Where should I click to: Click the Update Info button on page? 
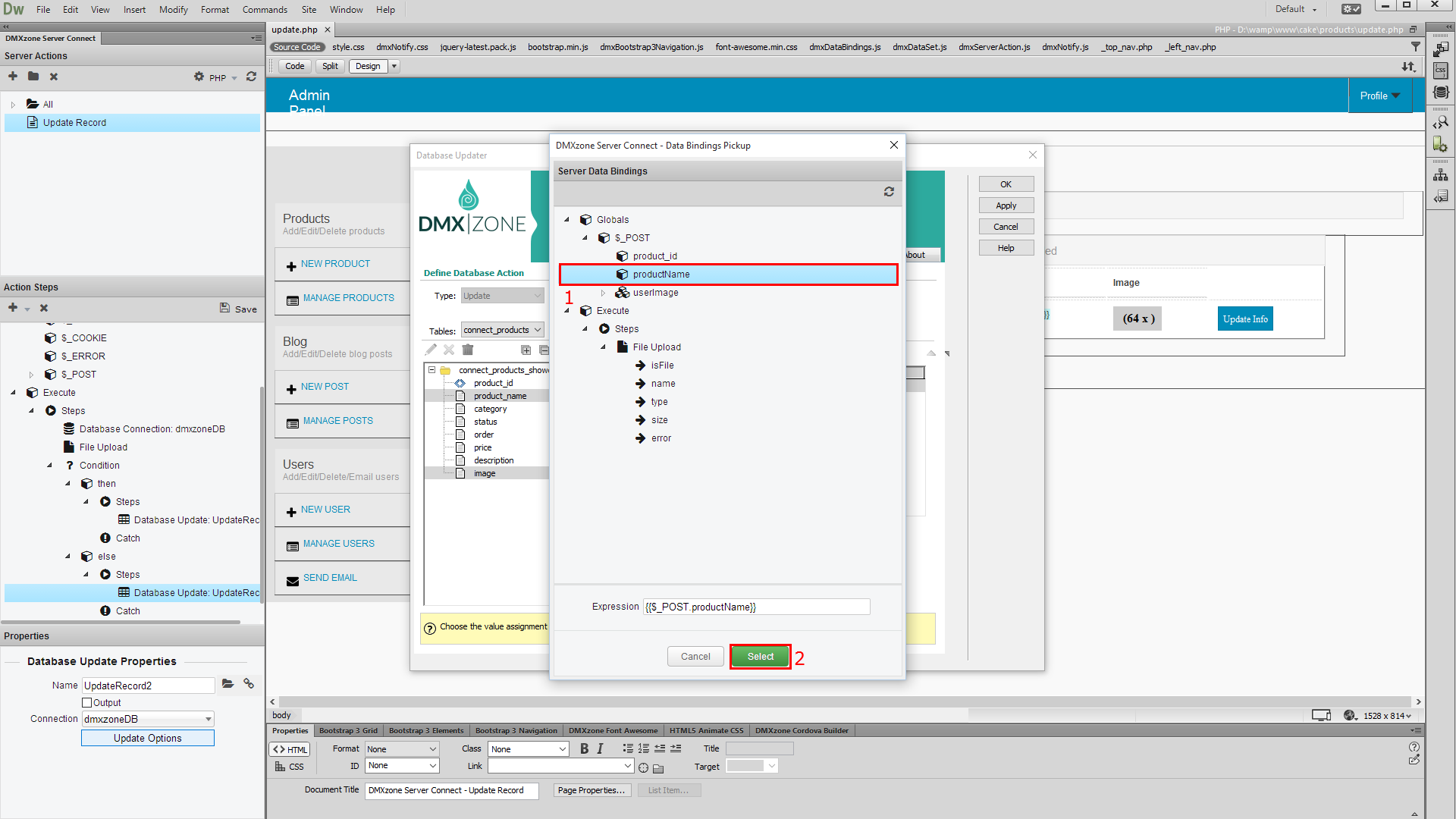[1245, 319]
